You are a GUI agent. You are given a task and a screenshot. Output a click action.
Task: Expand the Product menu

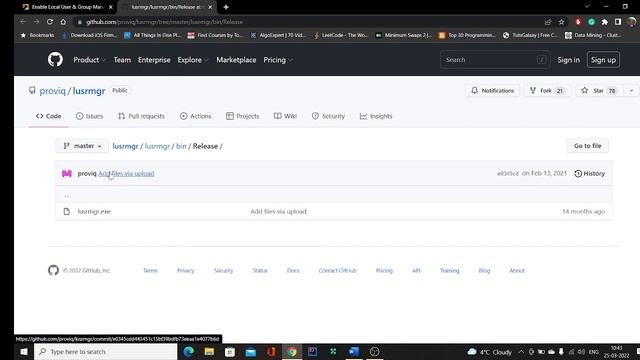coord(89,60)
